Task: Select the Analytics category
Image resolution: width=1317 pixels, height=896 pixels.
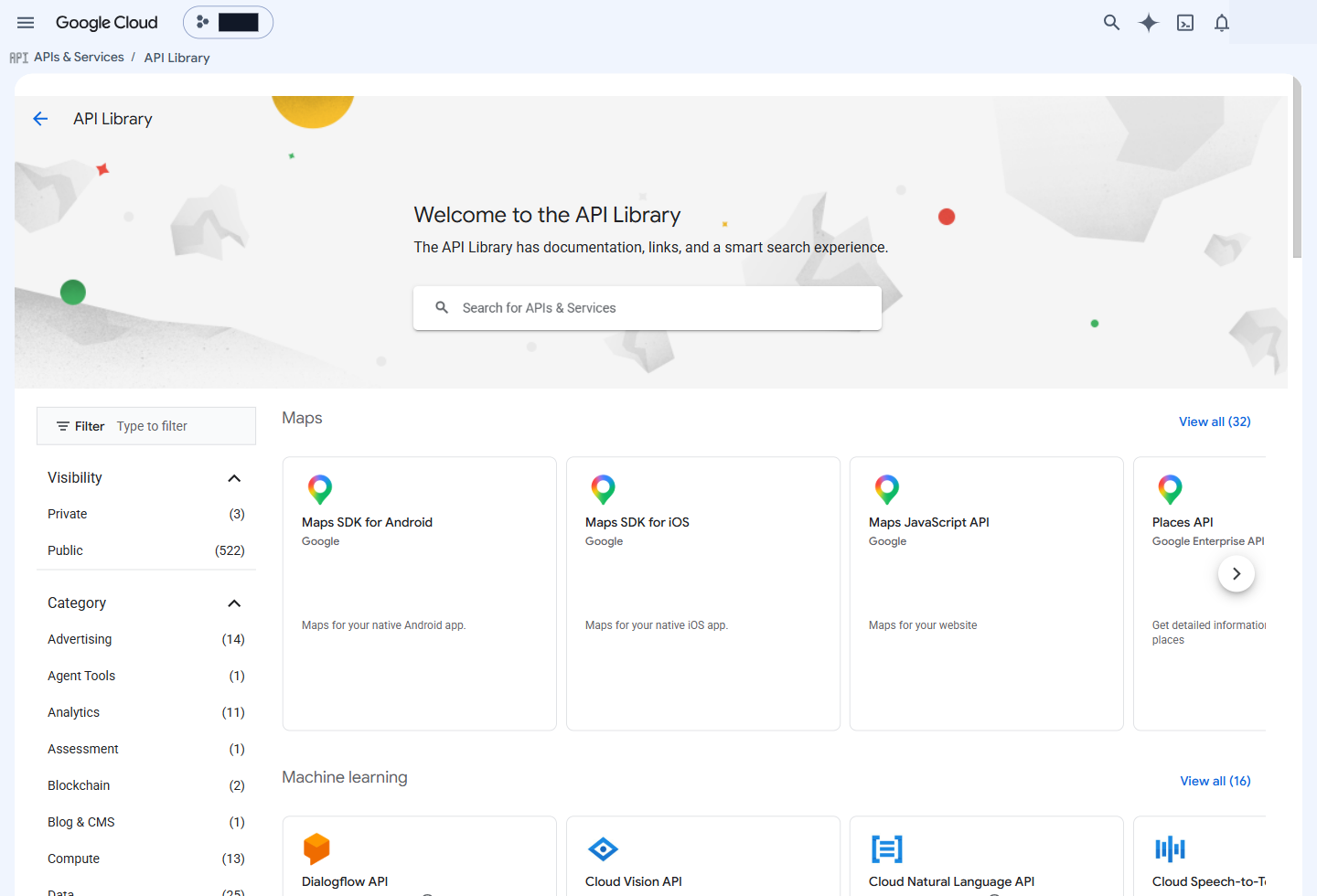Action: pyautogui.click(x=146, y=712)
